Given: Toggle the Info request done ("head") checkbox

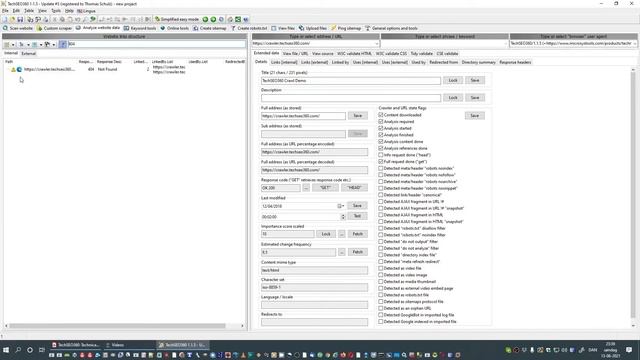Looking at the screenshot, I should coord(381,155).
